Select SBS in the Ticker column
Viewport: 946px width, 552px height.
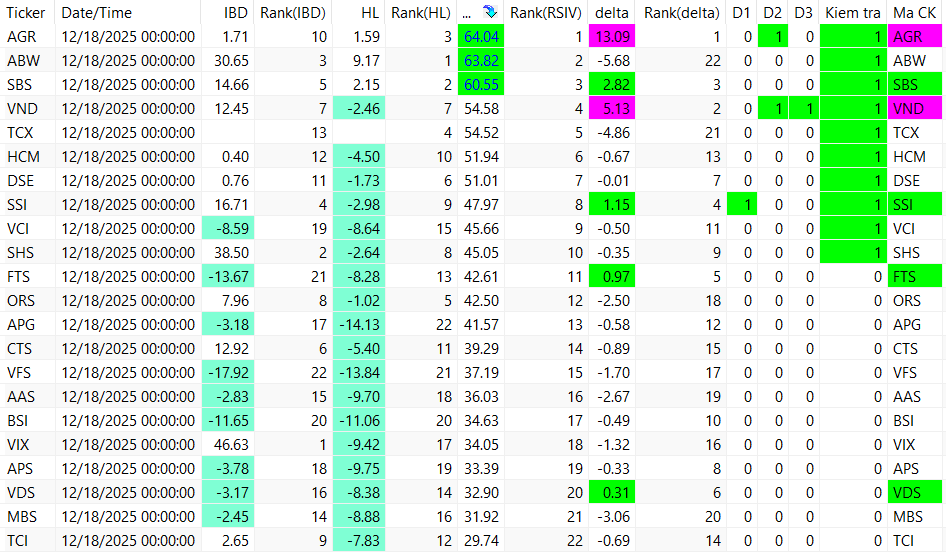(x=20, y=85)
